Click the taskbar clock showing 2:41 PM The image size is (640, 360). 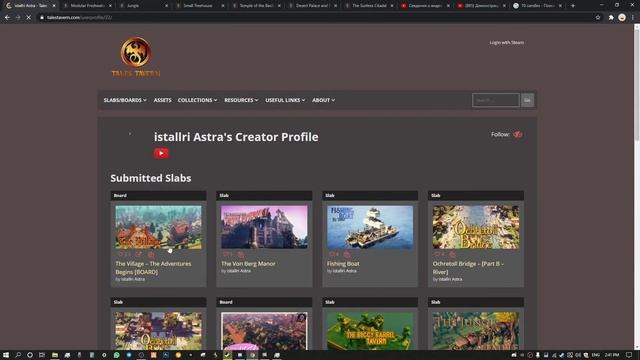click(612, 355)
